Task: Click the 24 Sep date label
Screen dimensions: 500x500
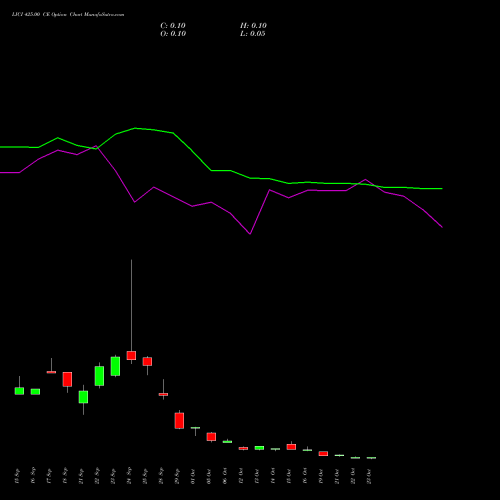Action: (x=129, y=476)
